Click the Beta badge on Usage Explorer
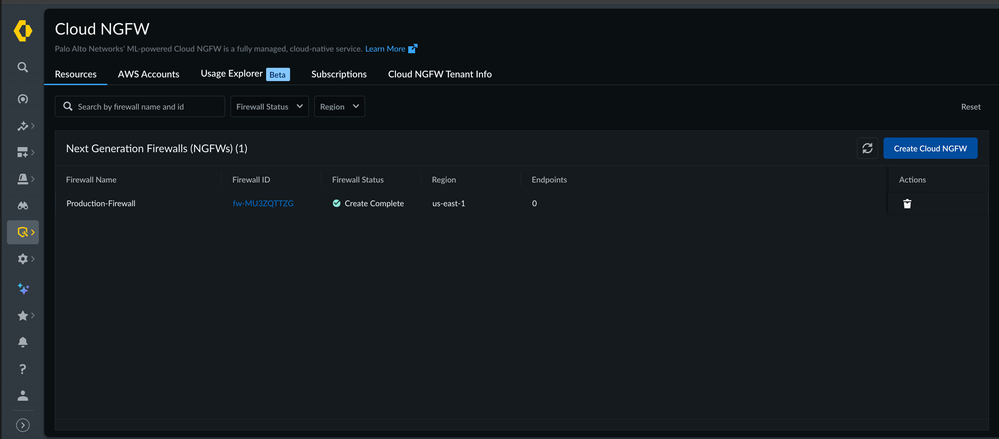The width and height of the screenshot is (999, 439). point(278,75)
